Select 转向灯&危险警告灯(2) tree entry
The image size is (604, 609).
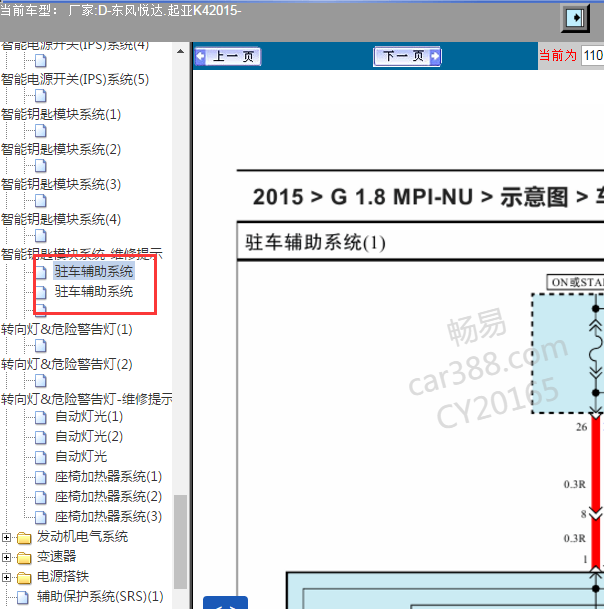pos(67,364)
